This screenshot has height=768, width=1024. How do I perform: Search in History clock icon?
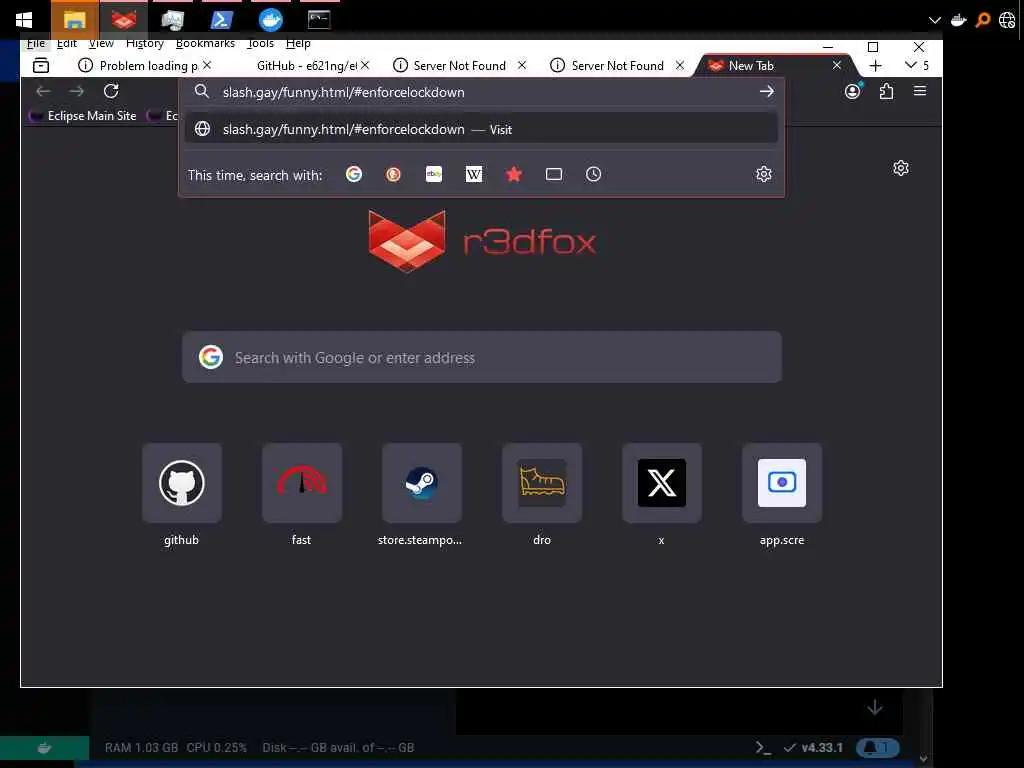594,174
